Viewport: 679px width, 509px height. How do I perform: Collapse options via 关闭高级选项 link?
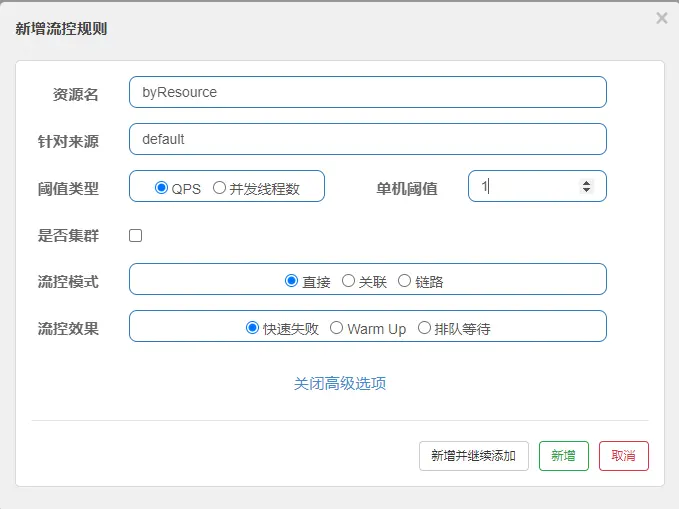340,383
